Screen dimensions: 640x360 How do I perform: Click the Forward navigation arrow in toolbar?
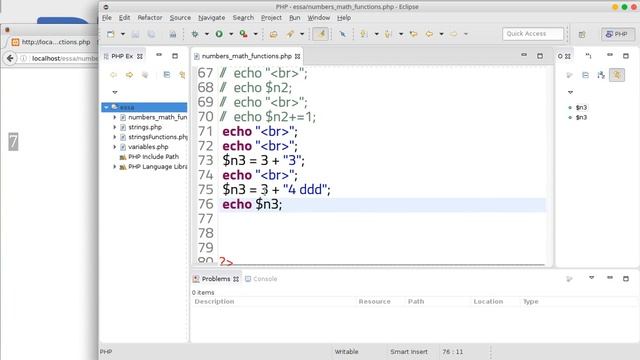pyautogui.click(x=453, y=34)
